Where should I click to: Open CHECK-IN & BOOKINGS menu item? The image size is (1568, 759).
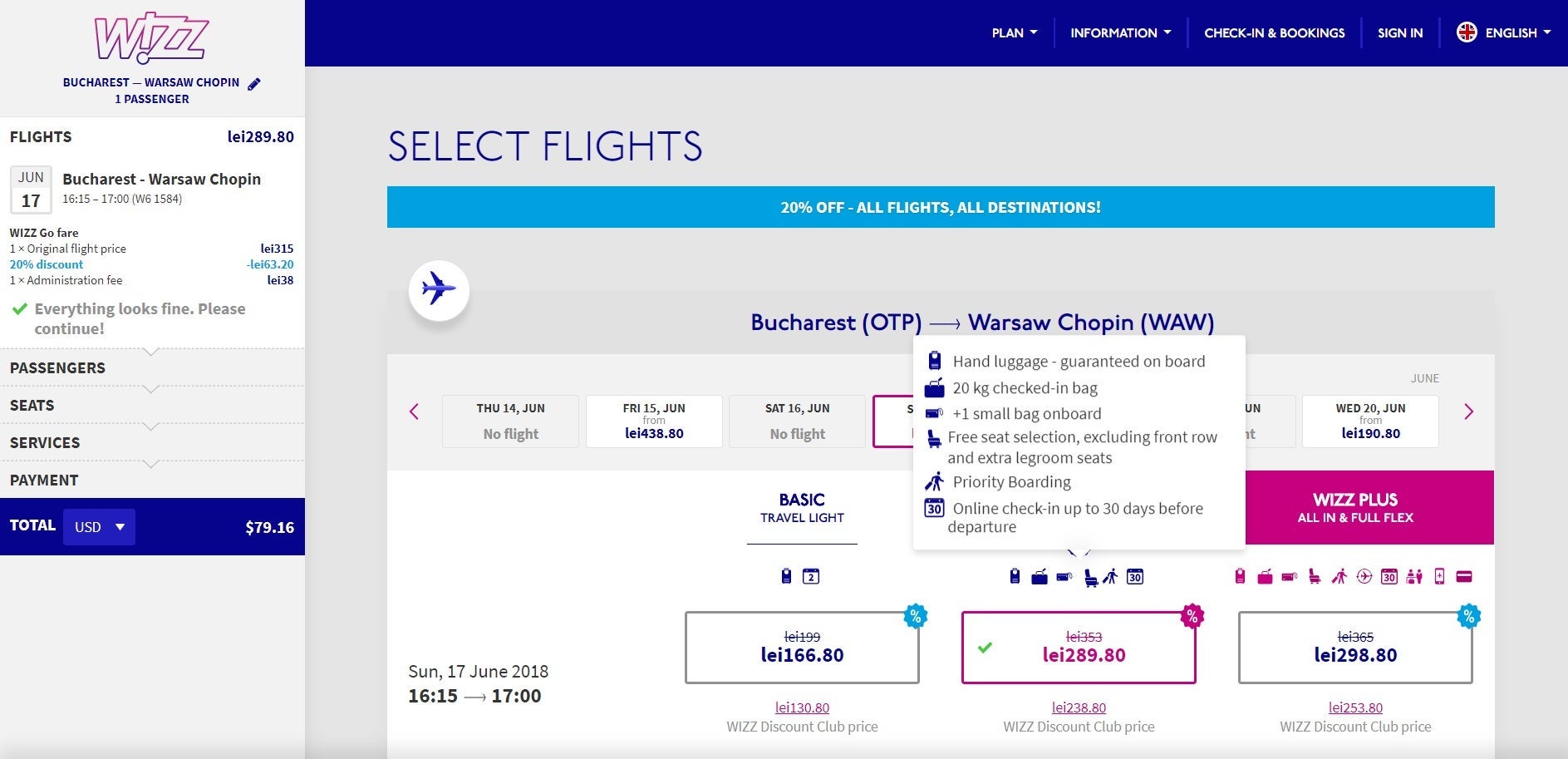[1274, 33]
